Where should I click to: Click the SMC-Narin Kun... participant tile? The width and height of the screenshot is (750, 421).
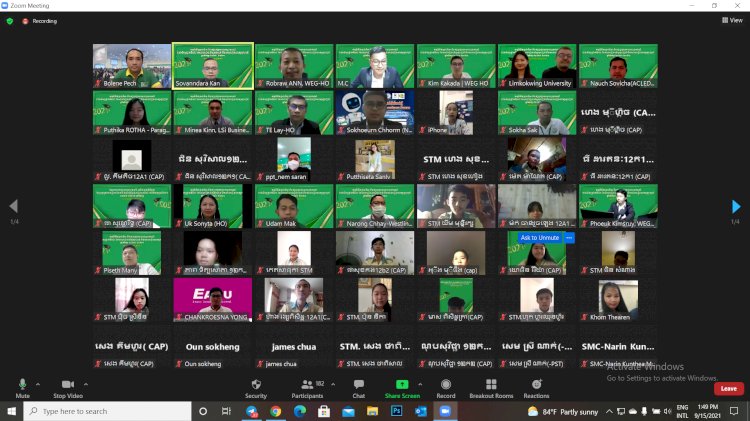click(x=618, y=347)
